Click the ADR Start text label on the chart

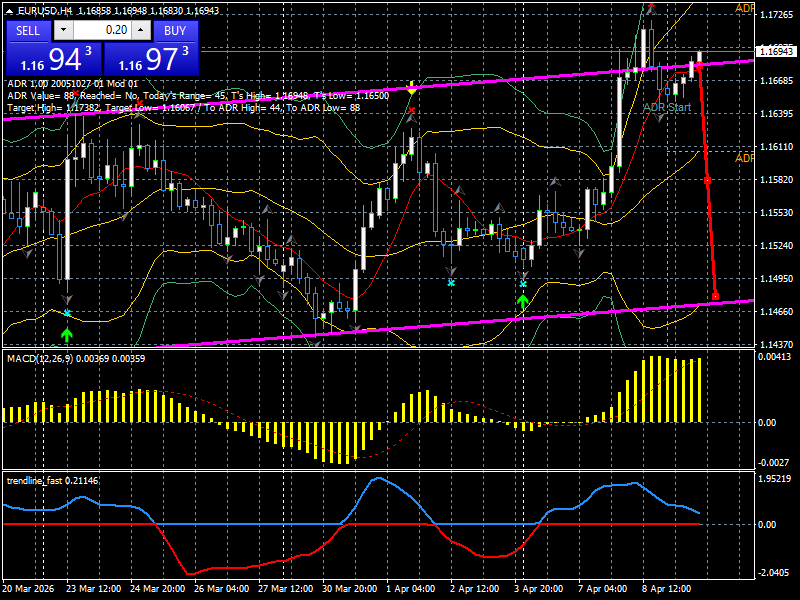[x=667, y=107]
